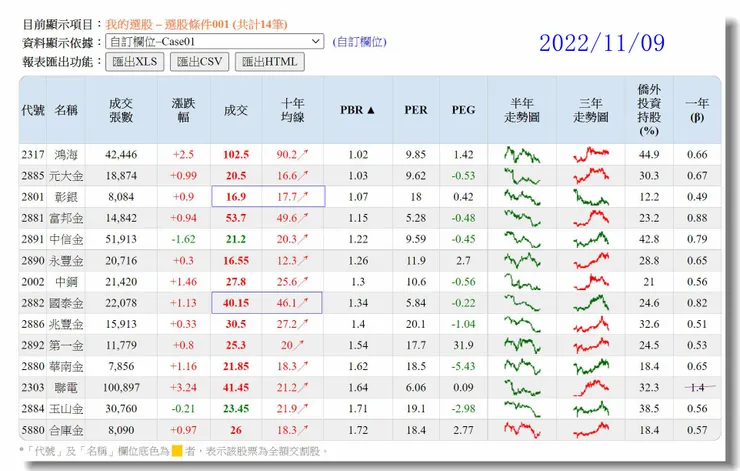Image resolution: width=740 pixels, height=471 pixels.
Task: Click the 匯出XLS button
Action: pyautogui.click(x=135, y=62)
